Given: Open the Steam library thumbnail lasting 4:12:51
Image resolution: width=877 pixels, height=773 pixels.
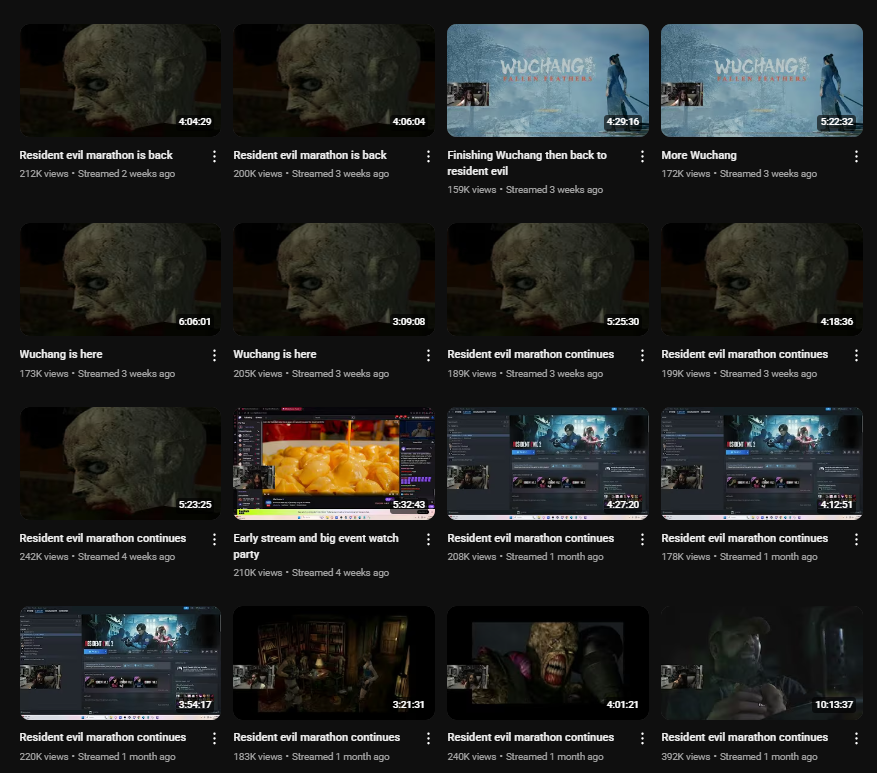Looking at the screenshot, I should [762, 463].
